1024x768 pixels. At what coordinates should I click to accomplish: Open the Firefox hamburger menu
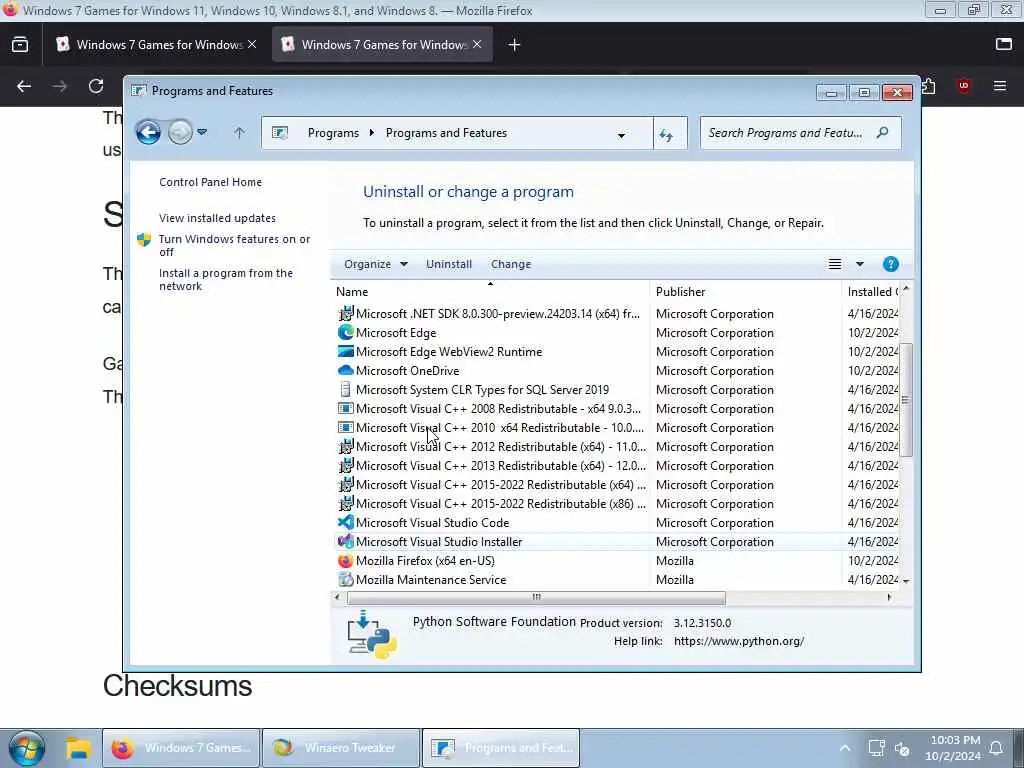1000,86
